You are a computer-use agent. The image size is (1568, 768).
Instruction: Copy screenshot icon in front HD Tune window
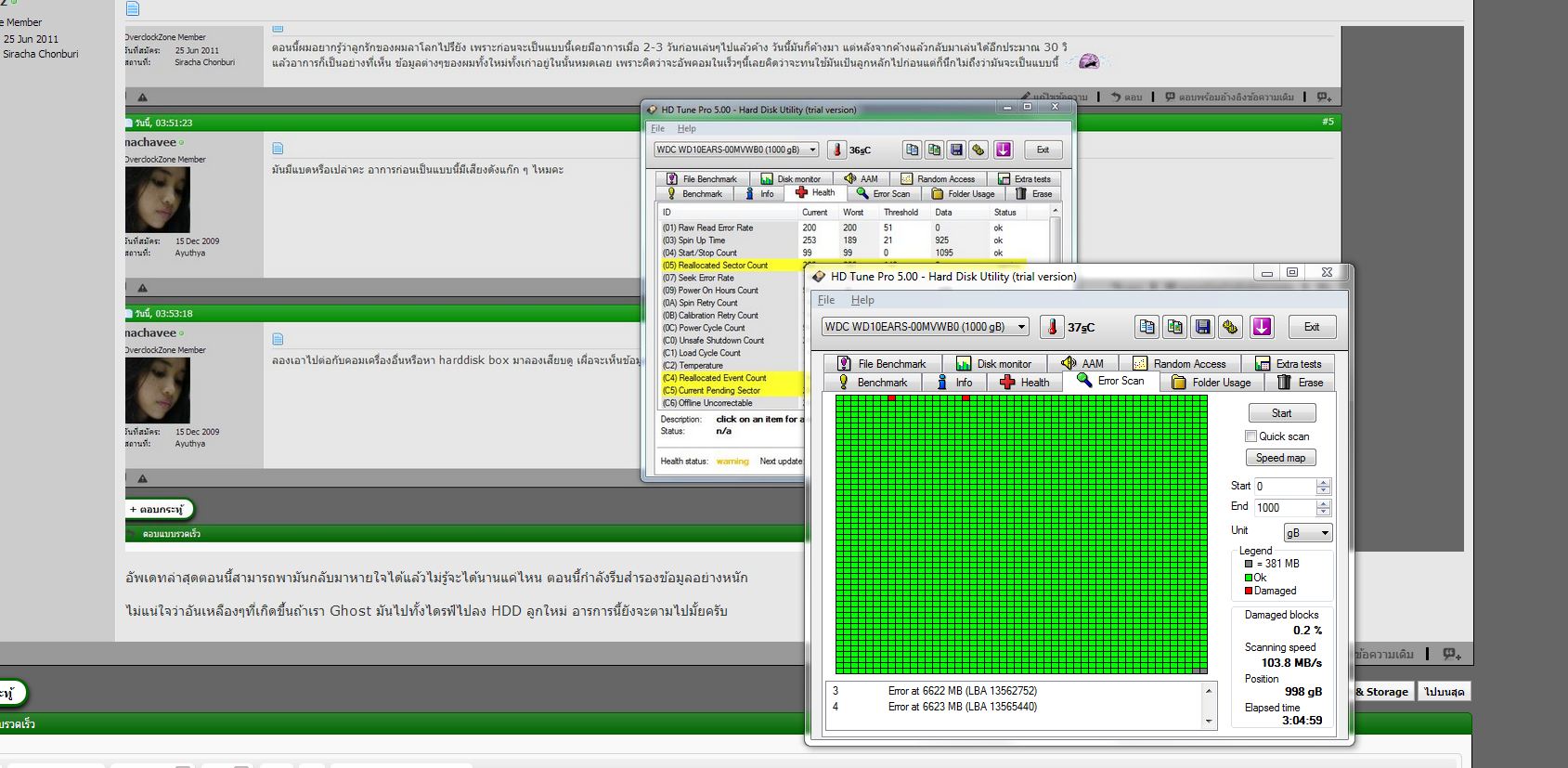1175,327
